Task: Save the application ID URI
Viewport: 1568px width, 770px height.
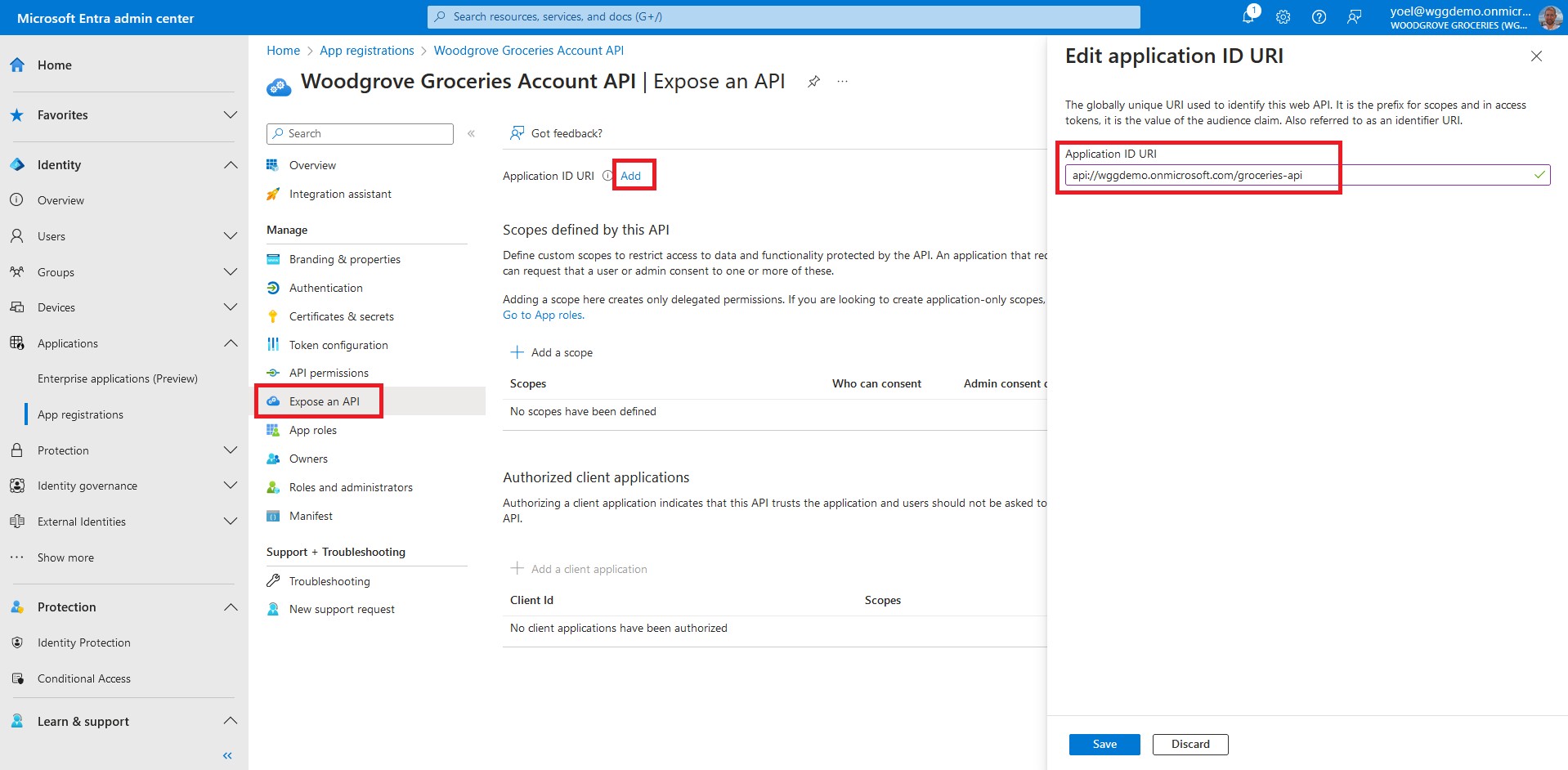Action: (x=1104, y=744)
